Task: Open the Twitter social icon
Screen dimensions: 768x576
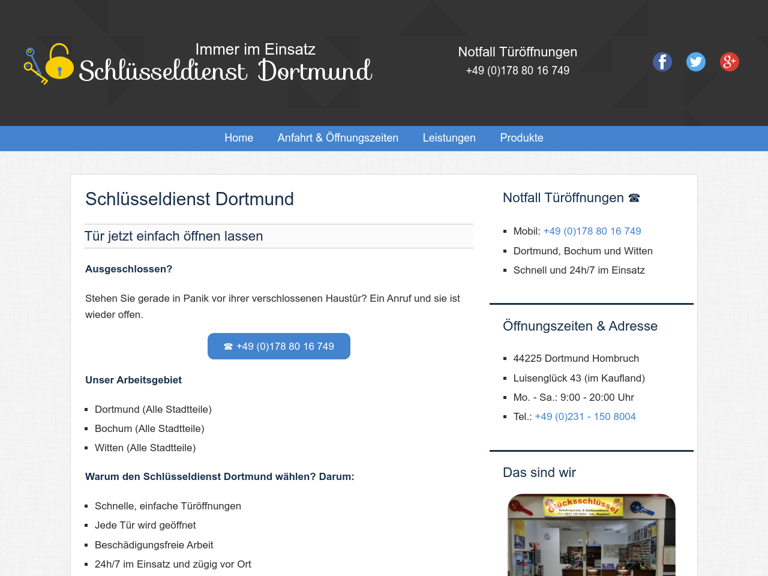Action: (x=696, y=62)
